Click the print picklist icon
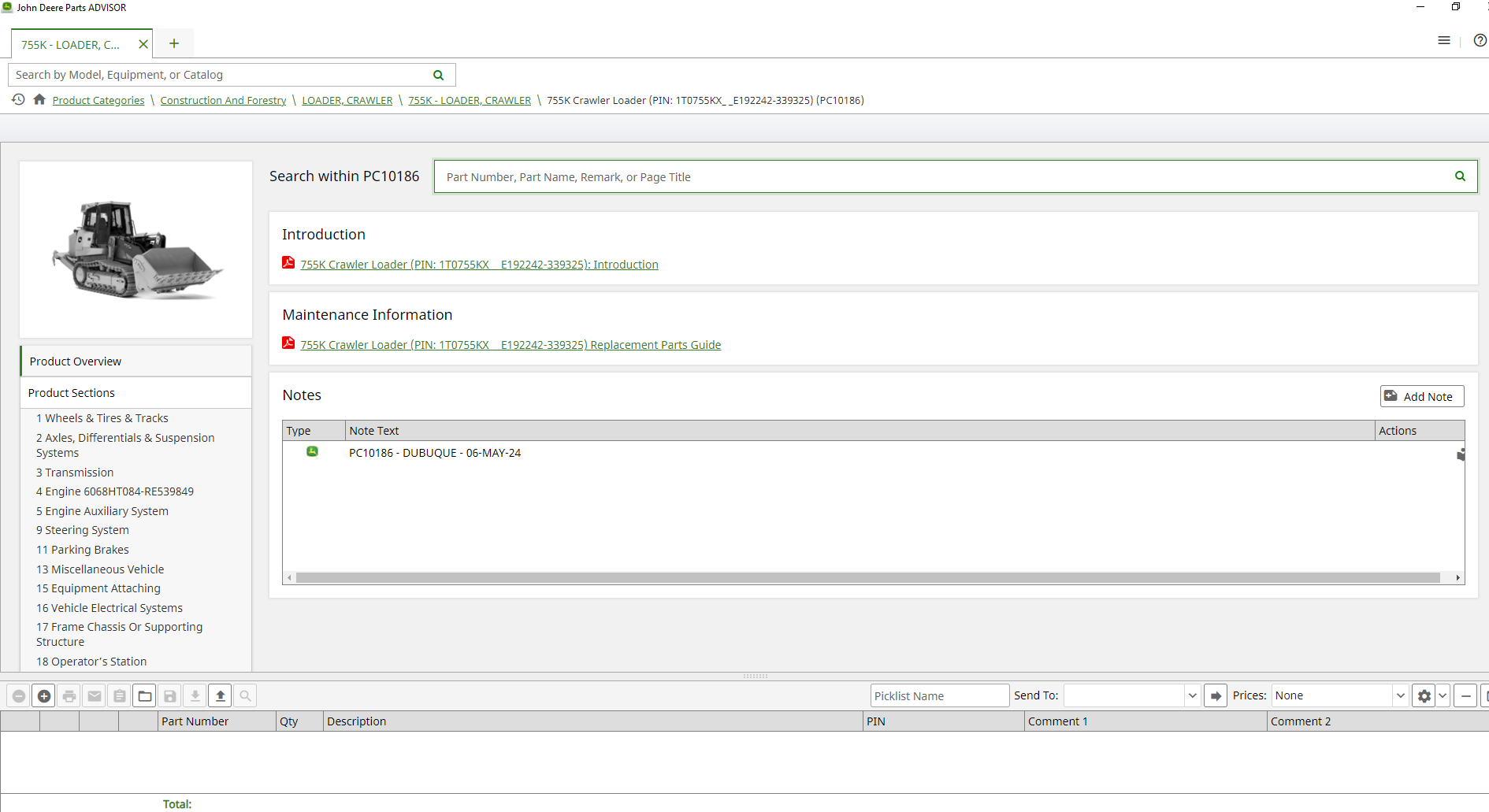This screenshot has height=812, width=1489. point(69,696)
